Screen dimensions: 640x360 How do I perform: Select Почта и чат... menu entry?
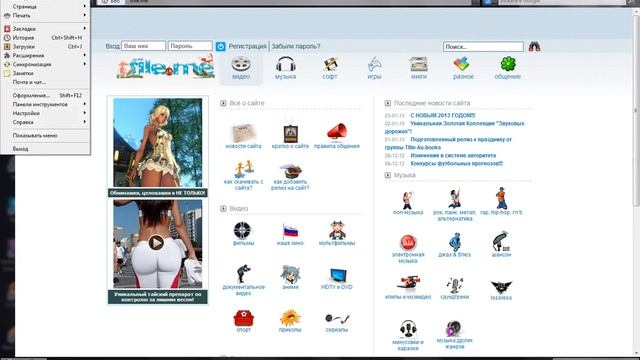click(x=45, y=82)
